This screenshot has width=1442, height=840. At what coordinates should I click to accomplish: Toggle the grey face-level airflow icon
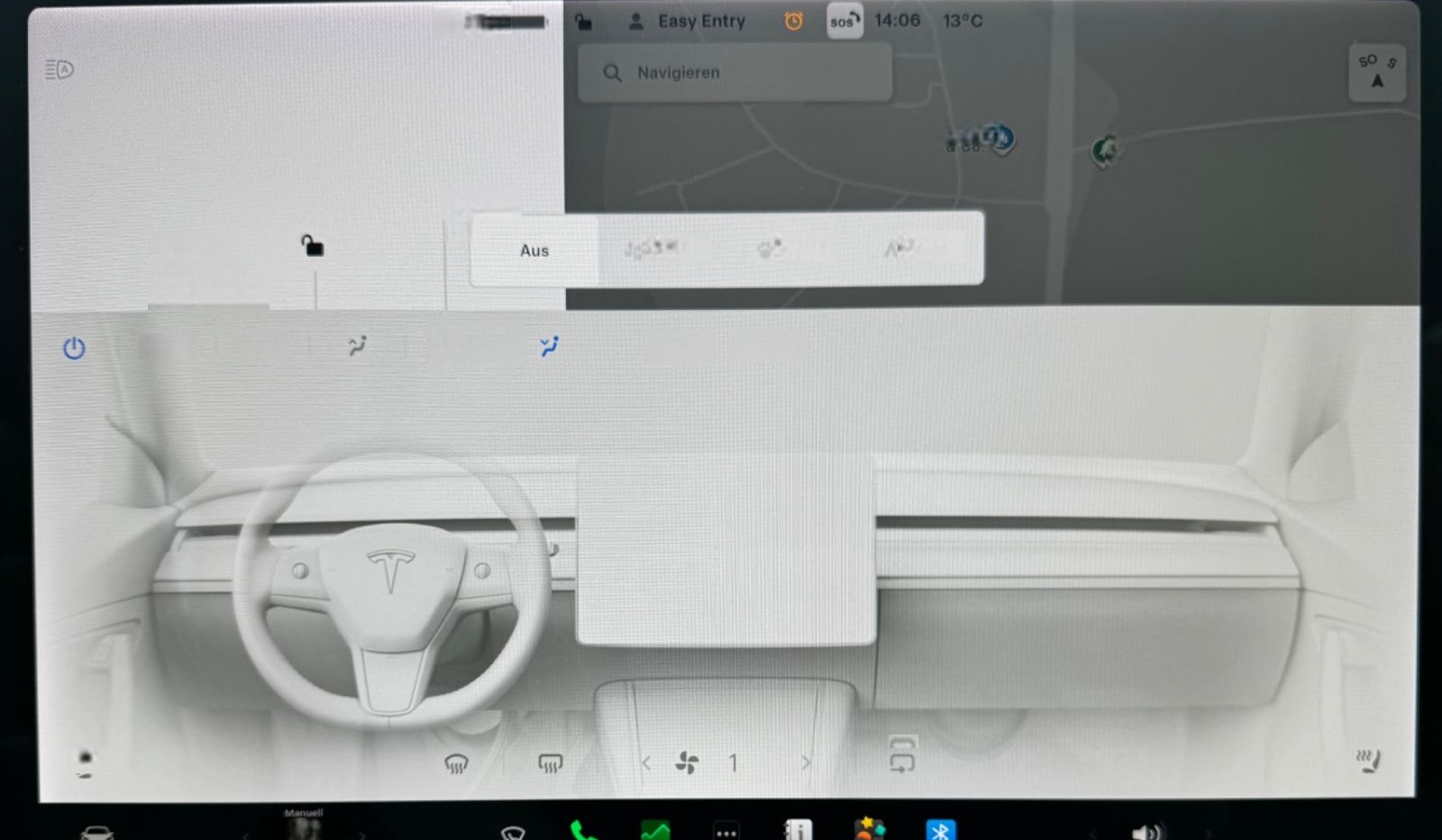click(x=357, y=346)
